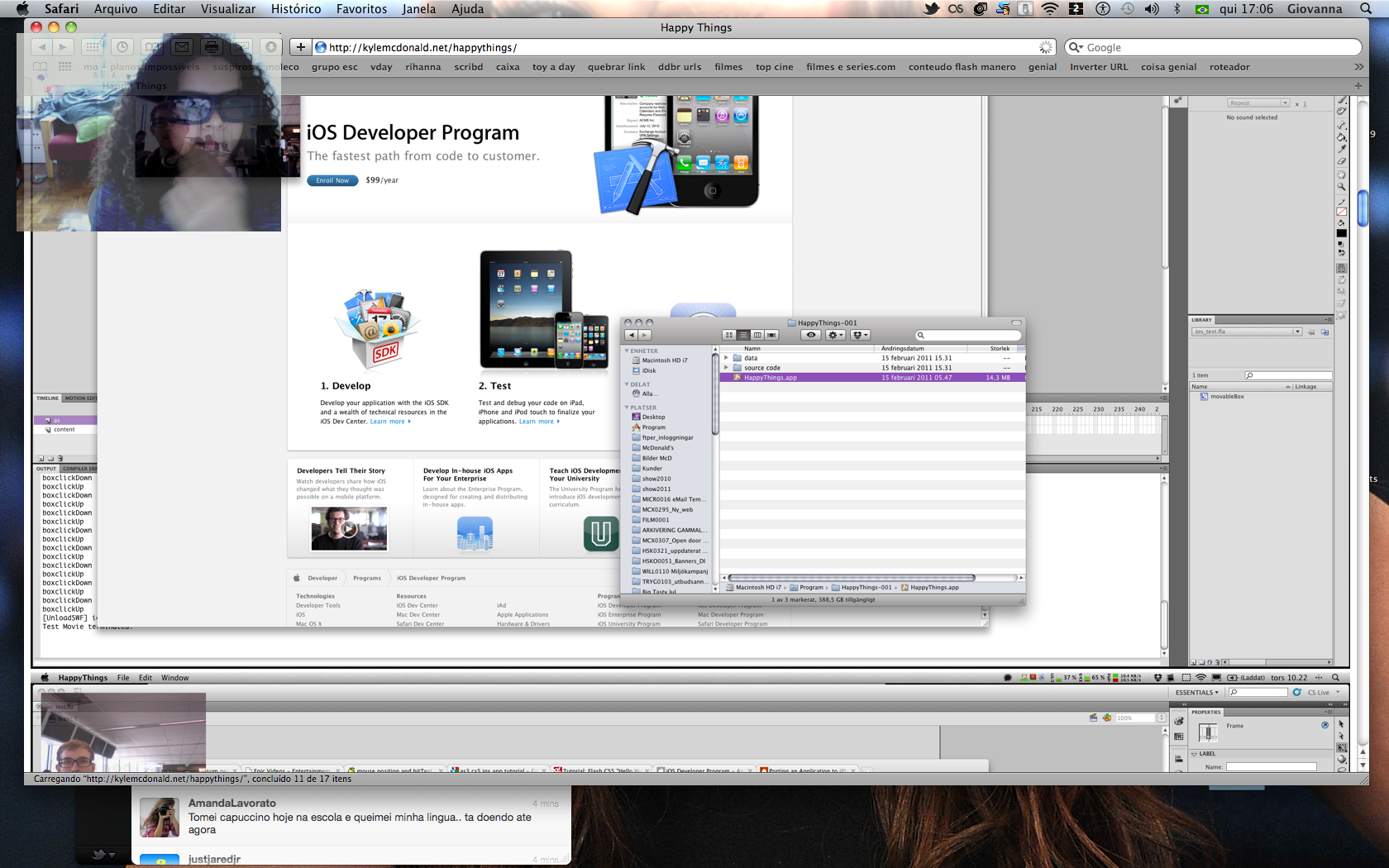Click Finder window search field

coord(967,335)
